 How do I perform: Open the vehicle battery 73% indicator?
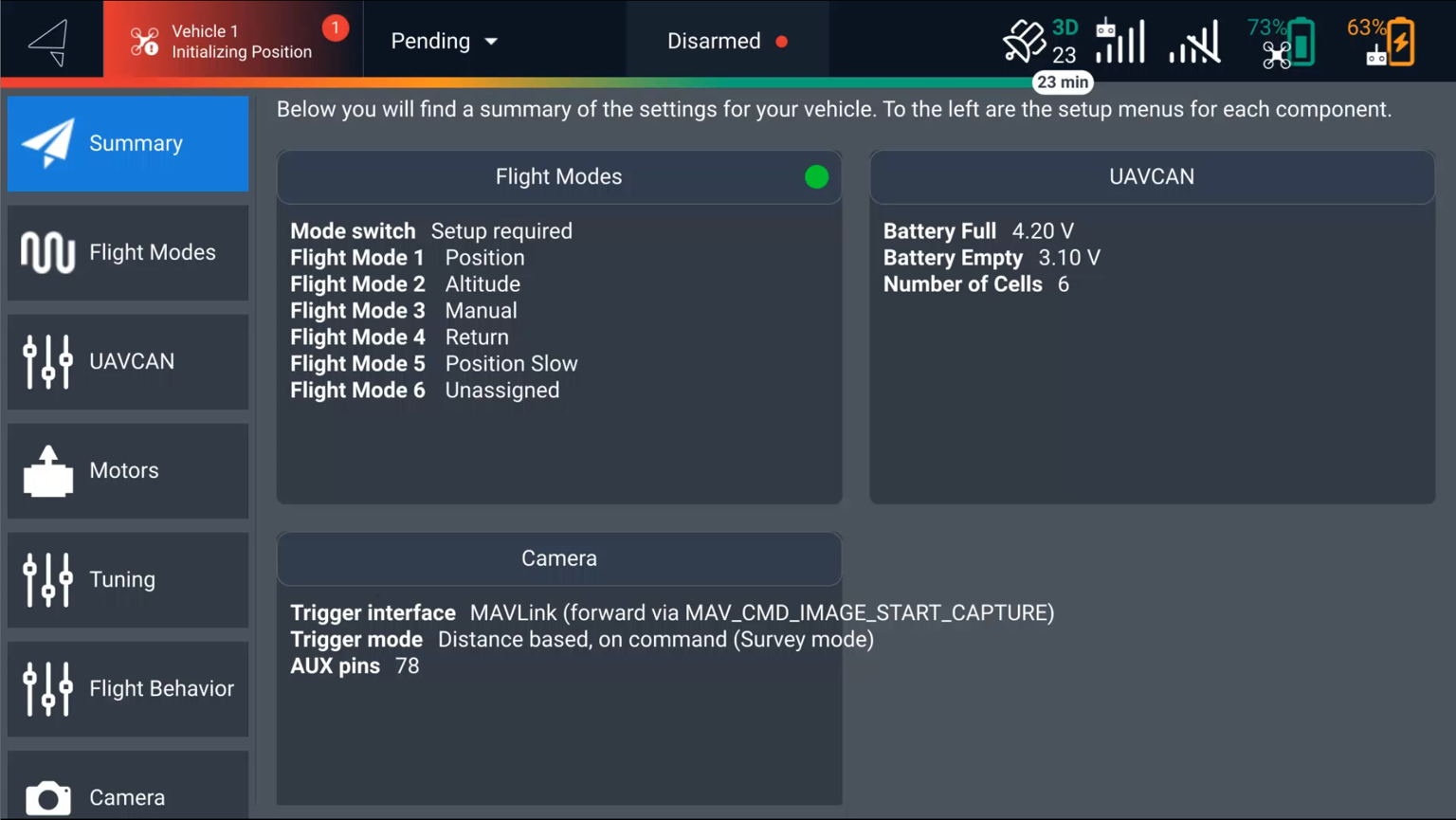[x=1282, y=43]
